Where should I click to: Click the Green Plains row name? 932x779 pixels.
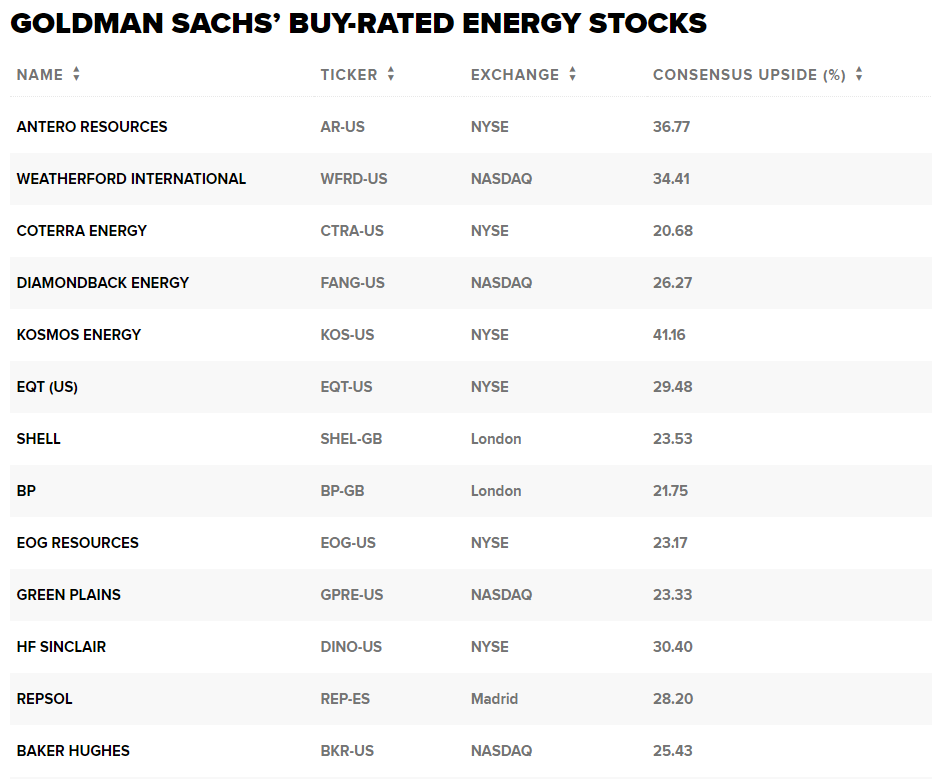coord(69,595)
